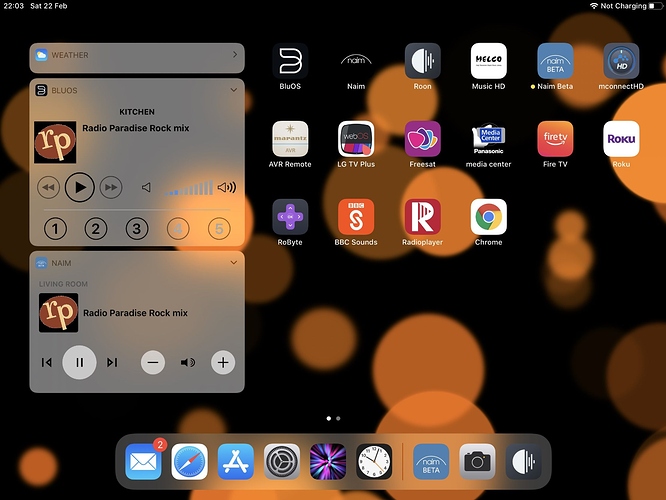Increase Naim volume with plus button
Image resolution: width=666 pixels, height=500 pixels.
[x=223, y=362]
